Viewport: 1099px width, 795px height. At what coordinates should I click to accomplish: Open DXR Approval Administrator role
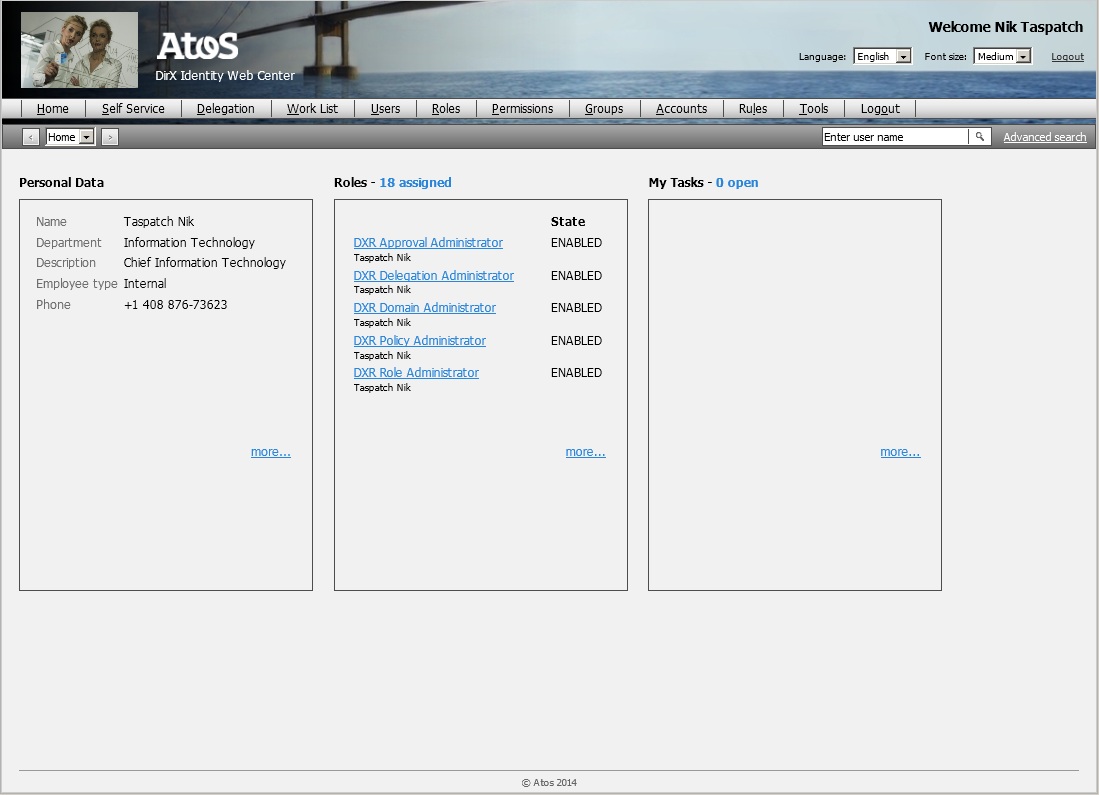[428, 242]
